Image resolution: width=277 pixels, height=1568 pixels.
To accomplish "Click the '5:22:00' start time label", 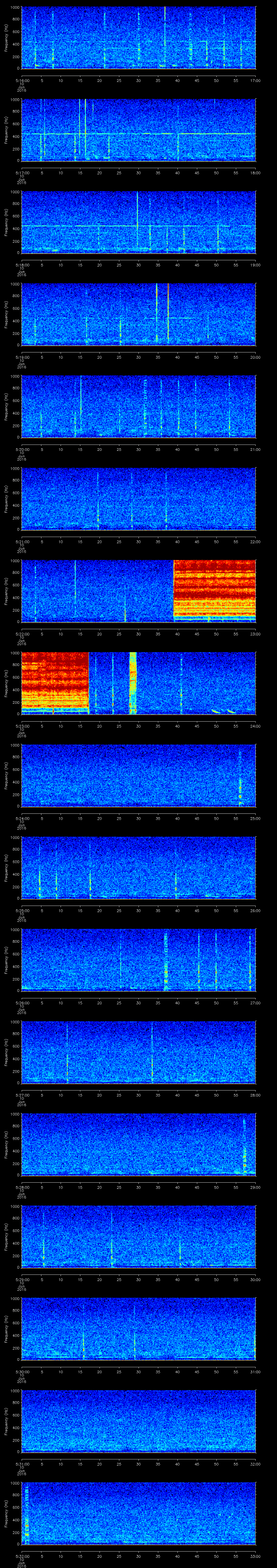I will (22, 634).
